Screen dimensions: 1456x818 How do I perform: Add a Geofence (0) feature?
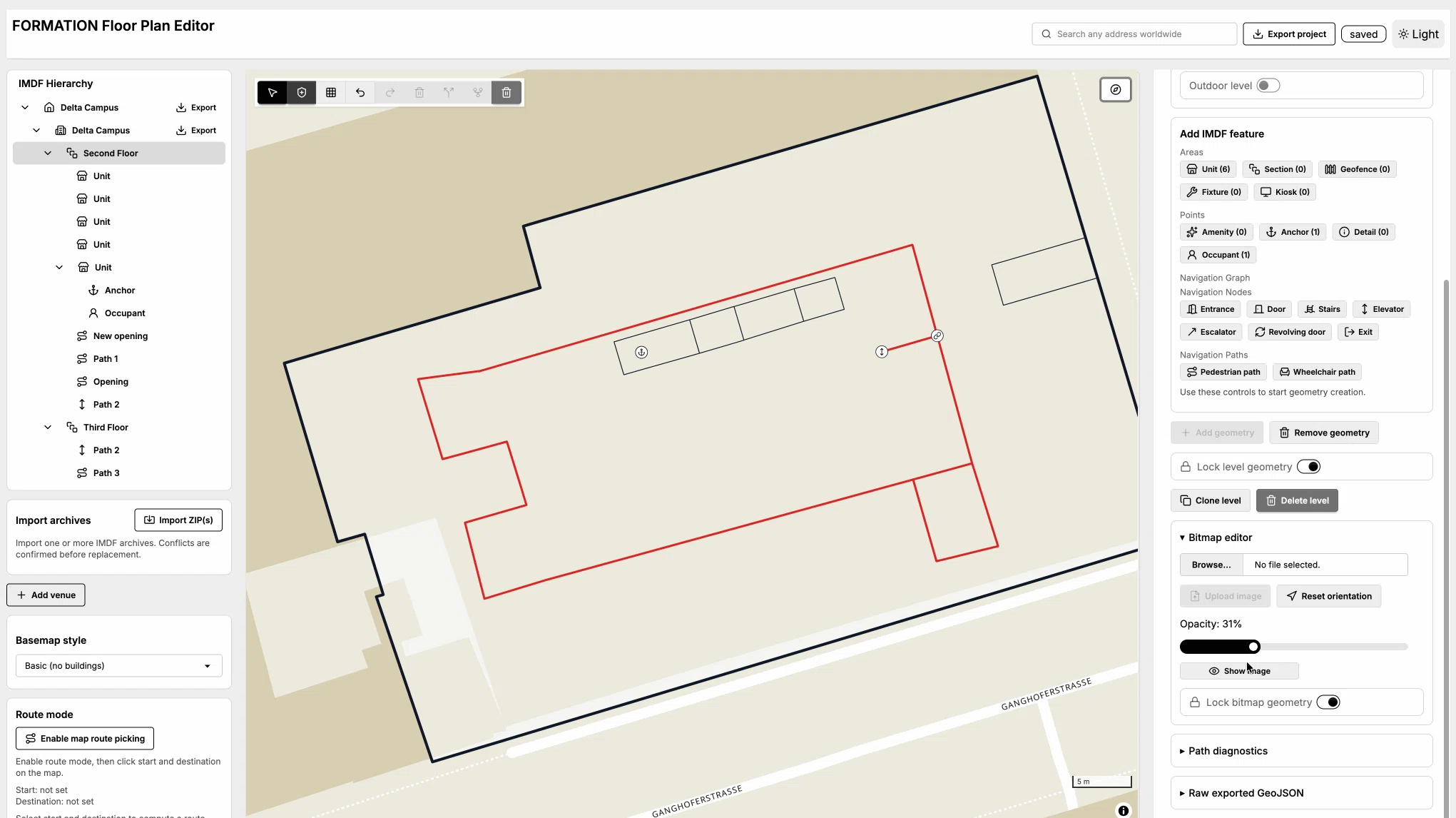(x=1358, y=169)
